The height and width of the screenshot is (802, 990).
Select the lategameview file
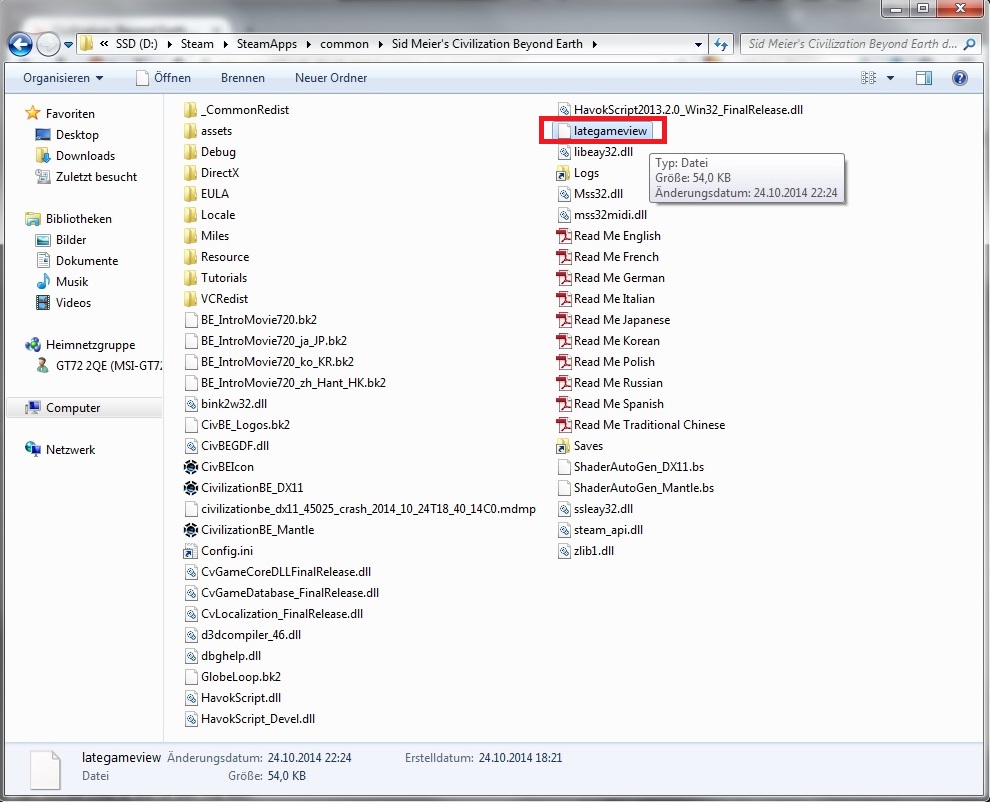coord(602,131)
